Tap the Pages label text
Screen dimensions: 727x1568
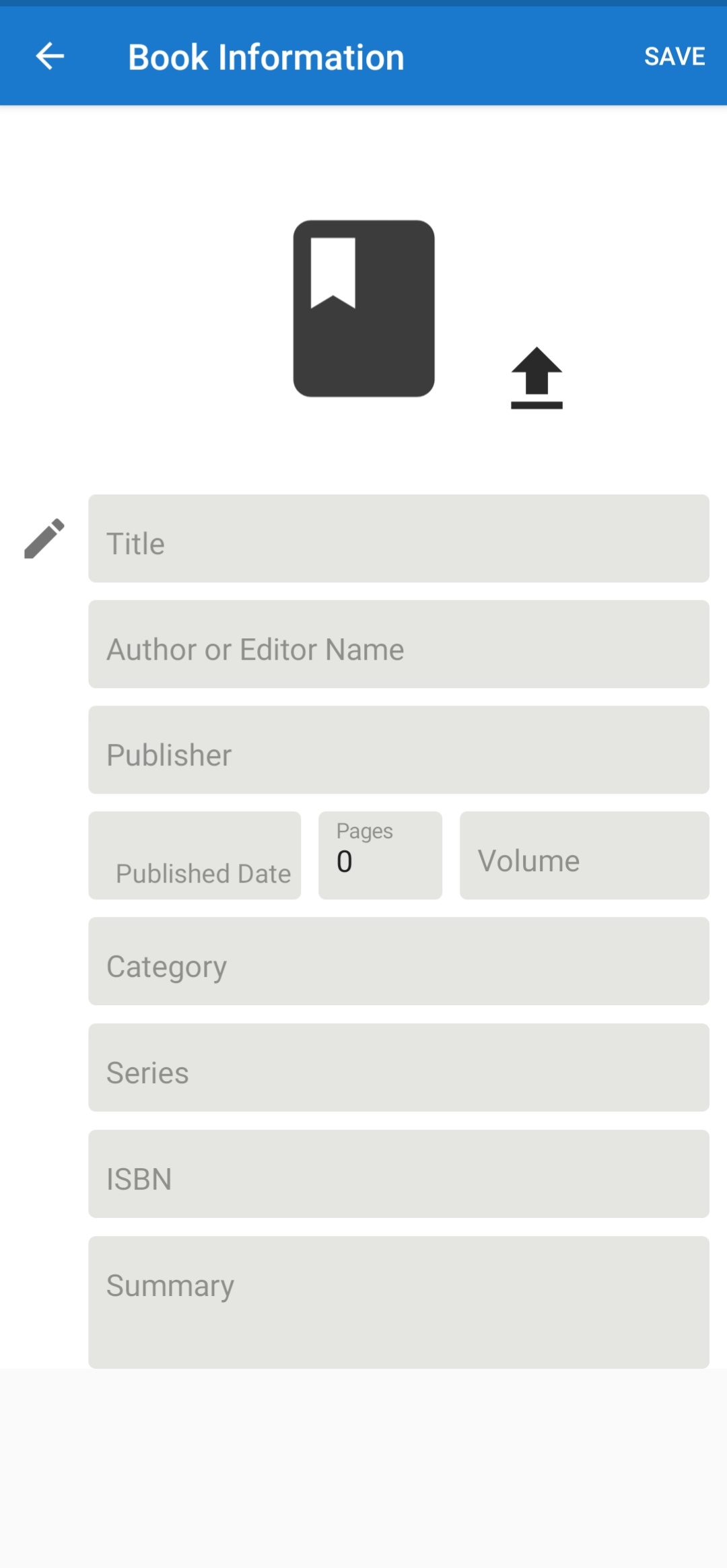pyautogui.click(x=364, y=831)
